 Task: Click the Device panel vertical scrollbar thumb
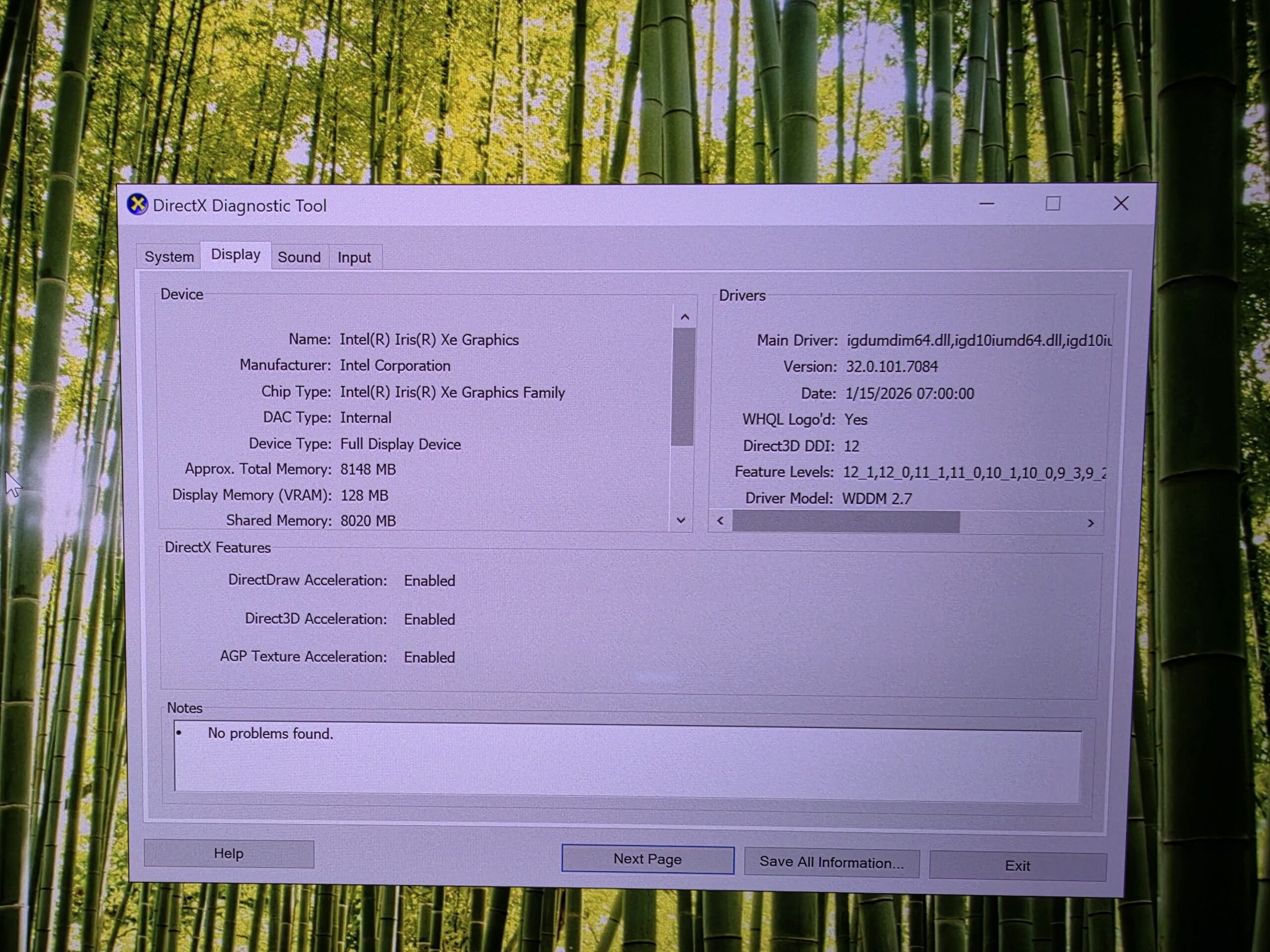point(683,387)
